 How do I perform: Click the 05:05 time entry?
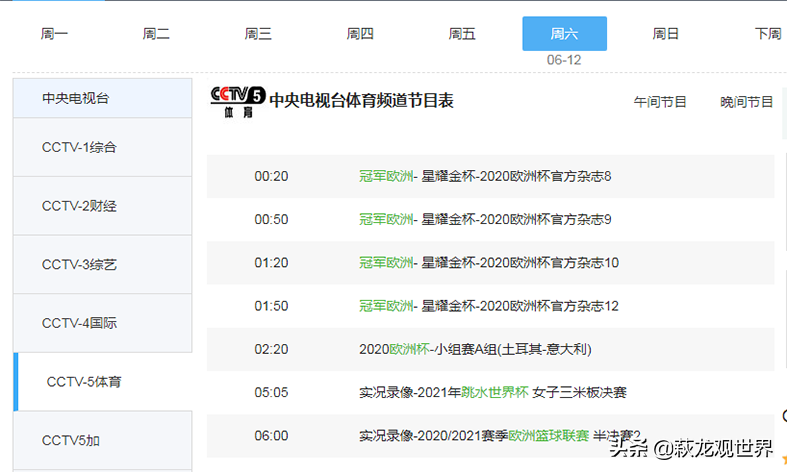pyautogui.click(x=272, y=392)
